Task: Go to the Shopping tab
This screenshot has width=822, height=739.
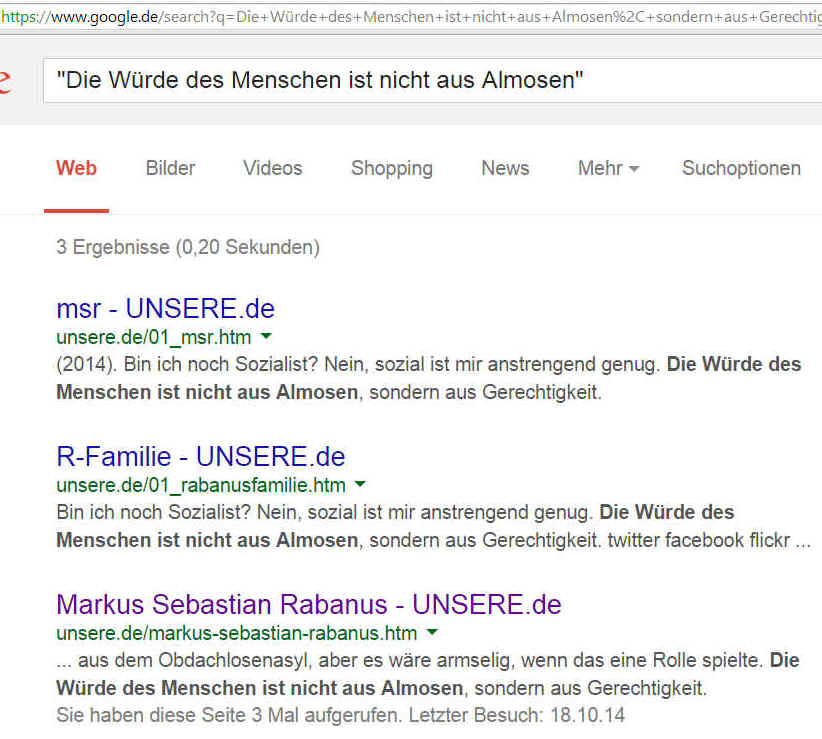Action: tap(391, 168)
